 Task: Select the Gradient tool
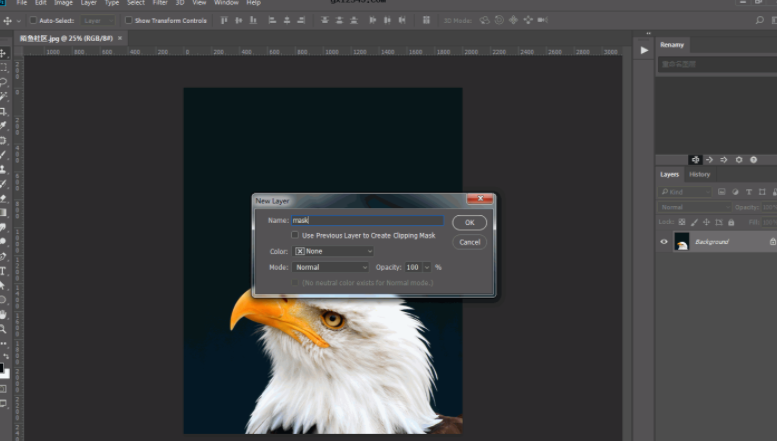point(3,213)
